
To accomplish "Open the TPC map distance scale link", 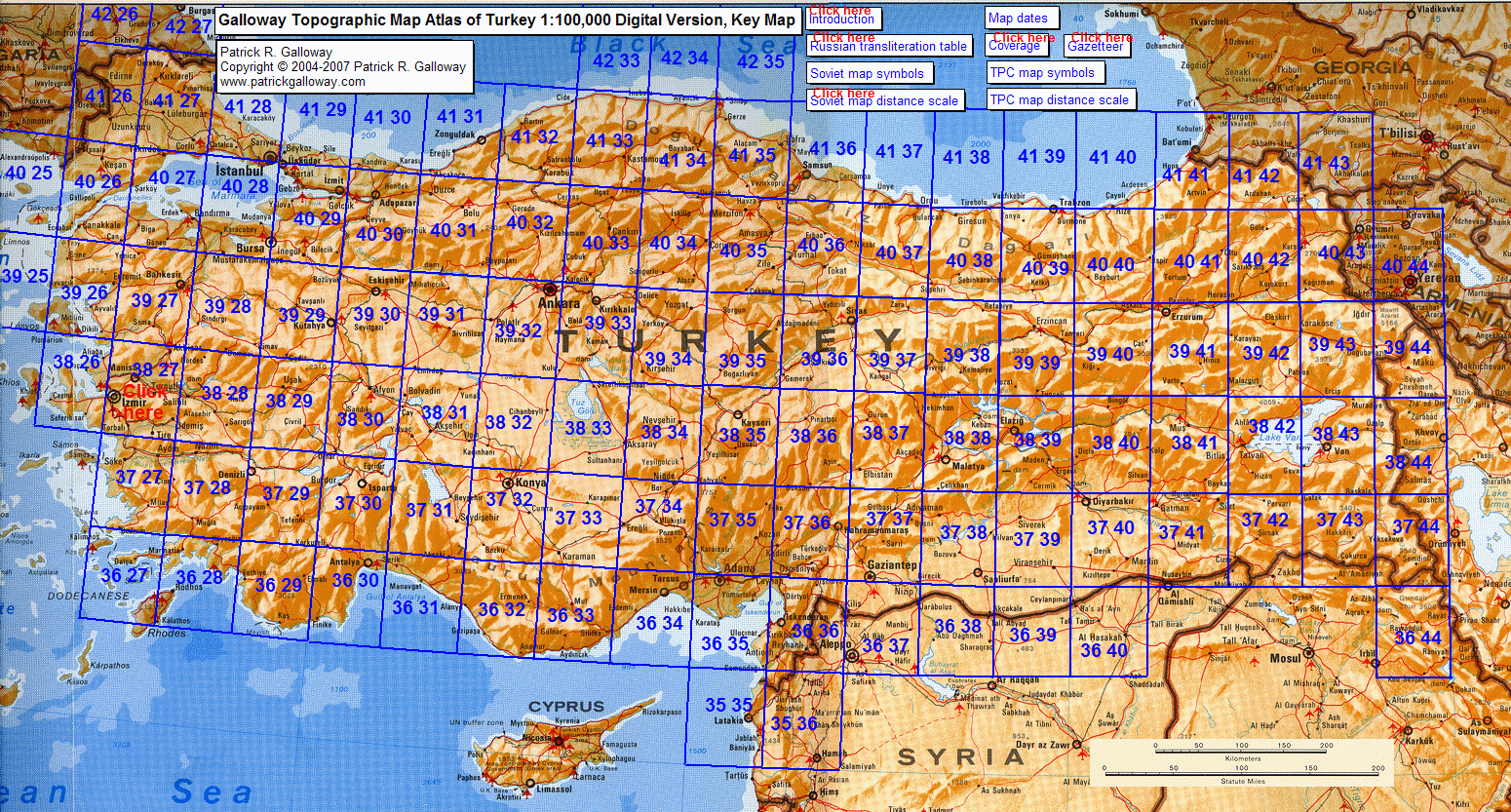I will click(1058, 99).
